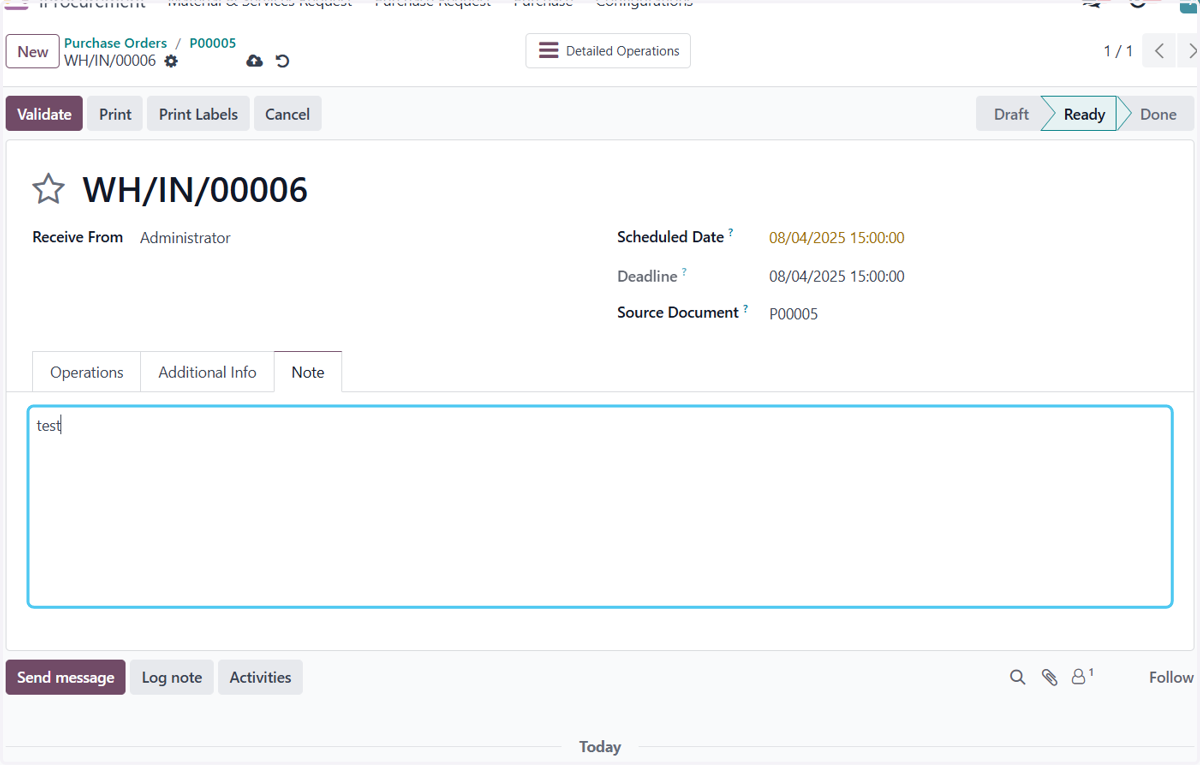Edit the Receive From Administrator field

point(185,238)
